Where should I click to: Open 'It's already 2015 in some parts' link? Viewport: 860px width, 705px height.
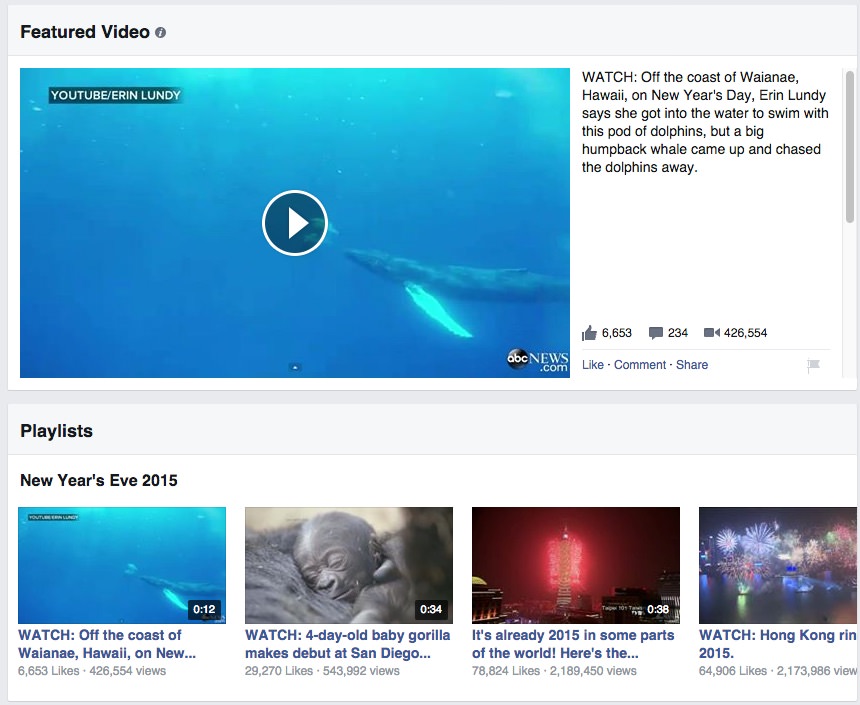[x=573, y=644]
